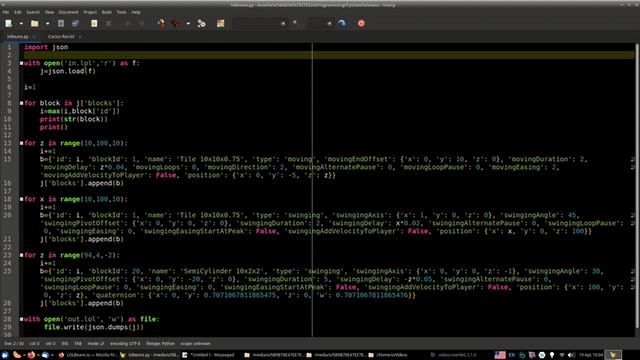Open the File menu
This screenshot has width=640, height=360.
(x=6, y=12)
